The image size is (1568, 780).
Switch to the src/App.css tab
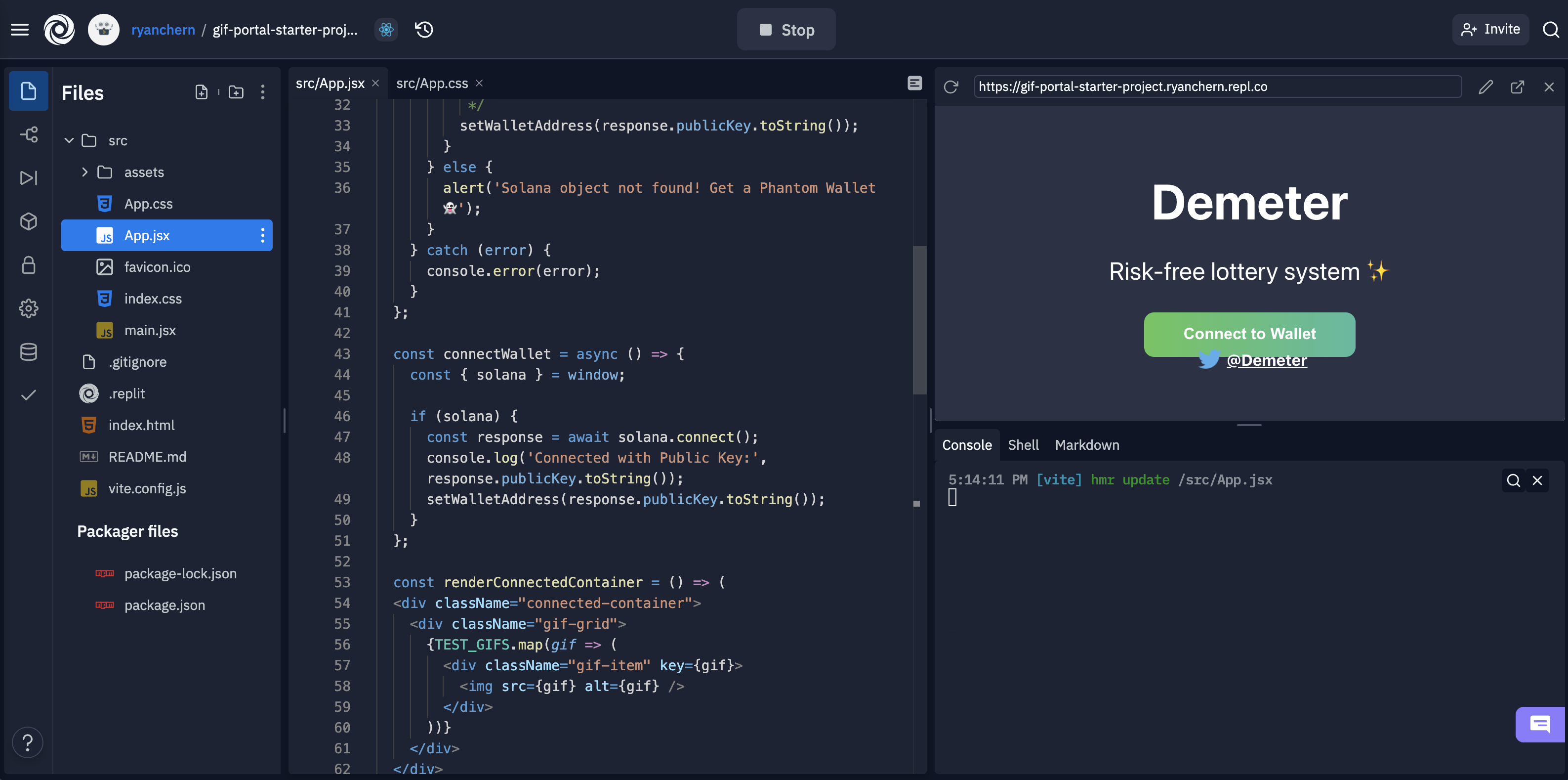[432, 84]
